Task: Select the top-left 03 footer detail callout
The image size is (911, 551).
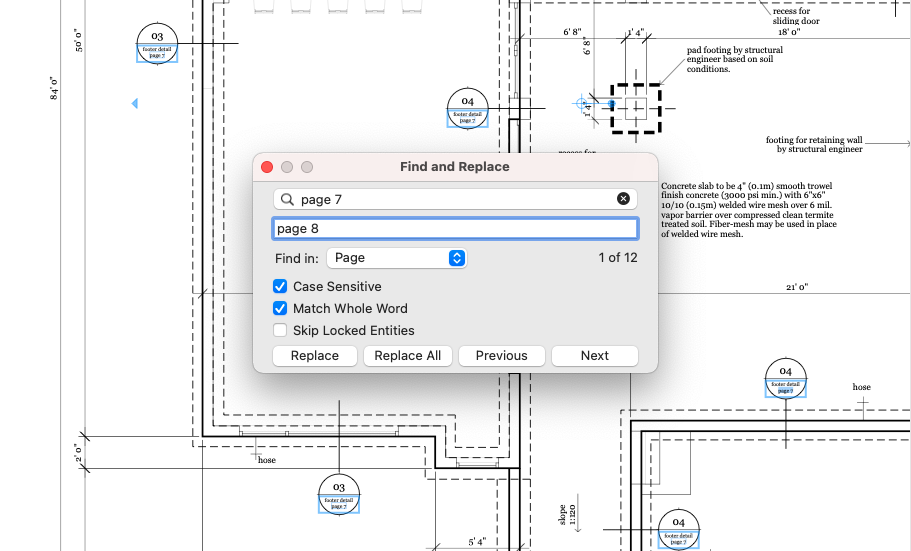Action: click(157, 44)
